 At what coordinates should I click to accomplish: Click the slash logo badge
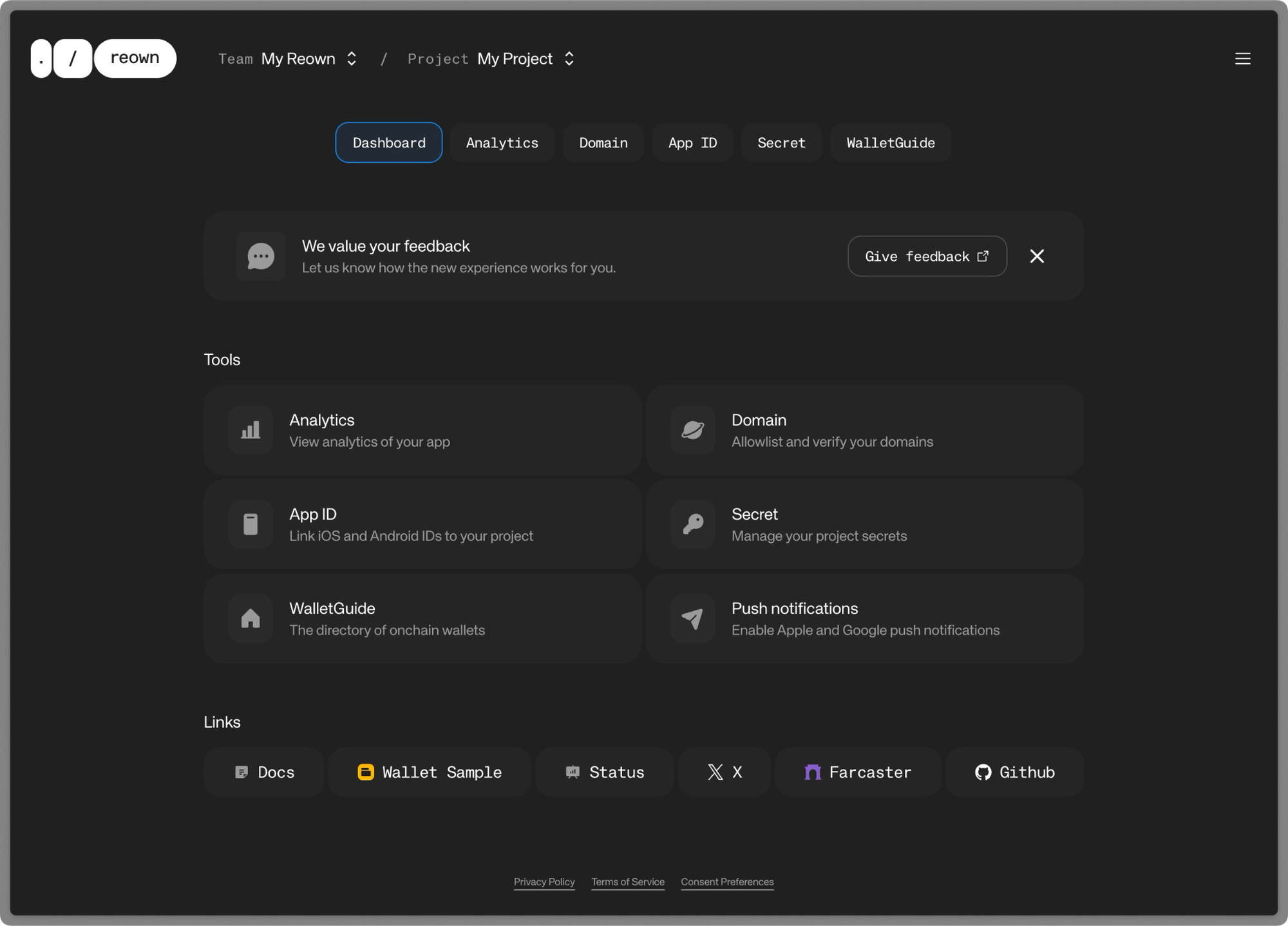pyautogui.click(x=73, y=59)
